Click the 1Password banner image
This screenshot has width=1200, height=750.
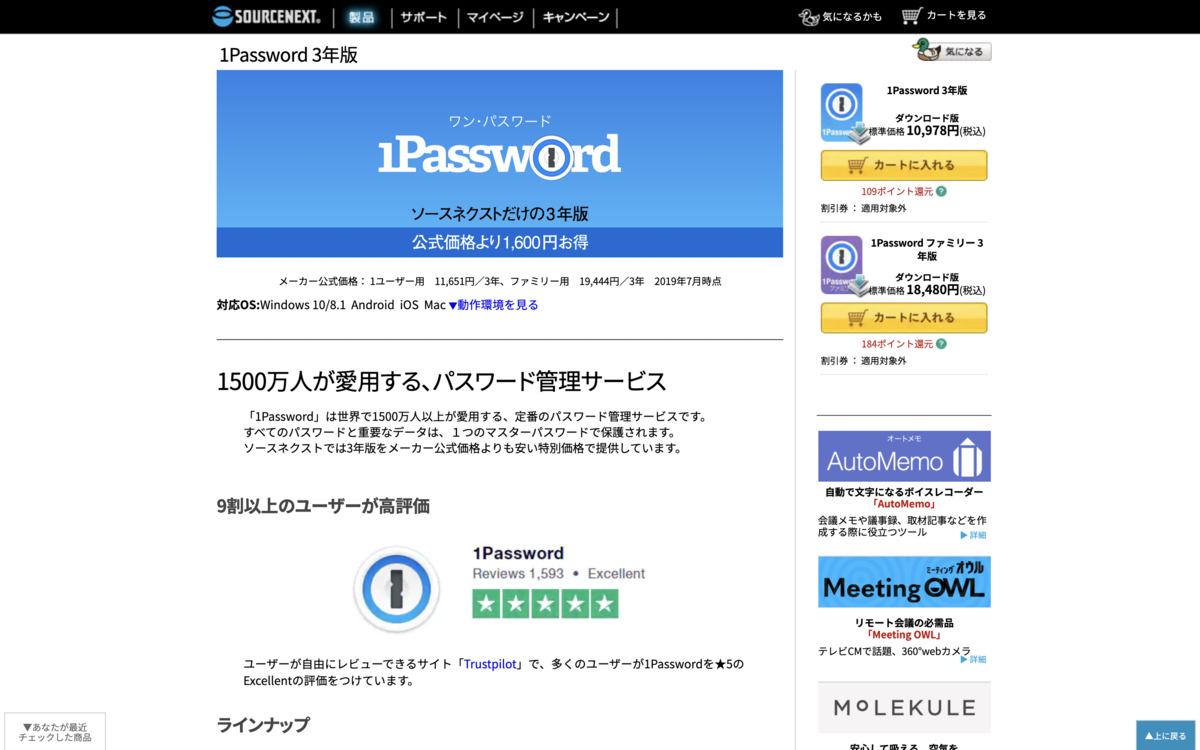500,163
